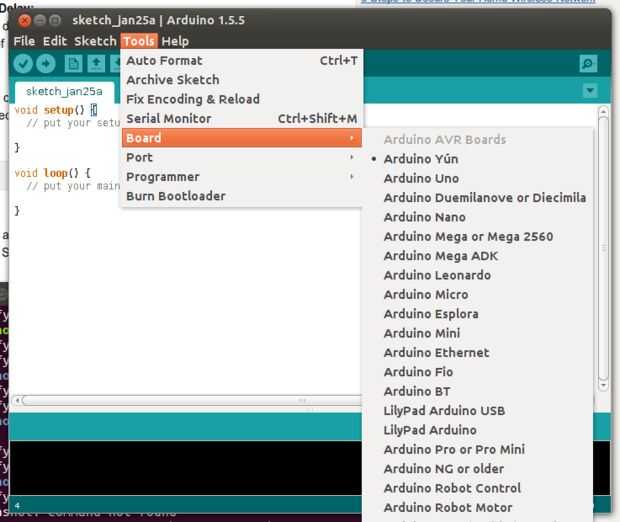Viewport: 620px width, 522px height.
Task: Choose Arduino Pro or Pro Mini
Action: point(478,450)
